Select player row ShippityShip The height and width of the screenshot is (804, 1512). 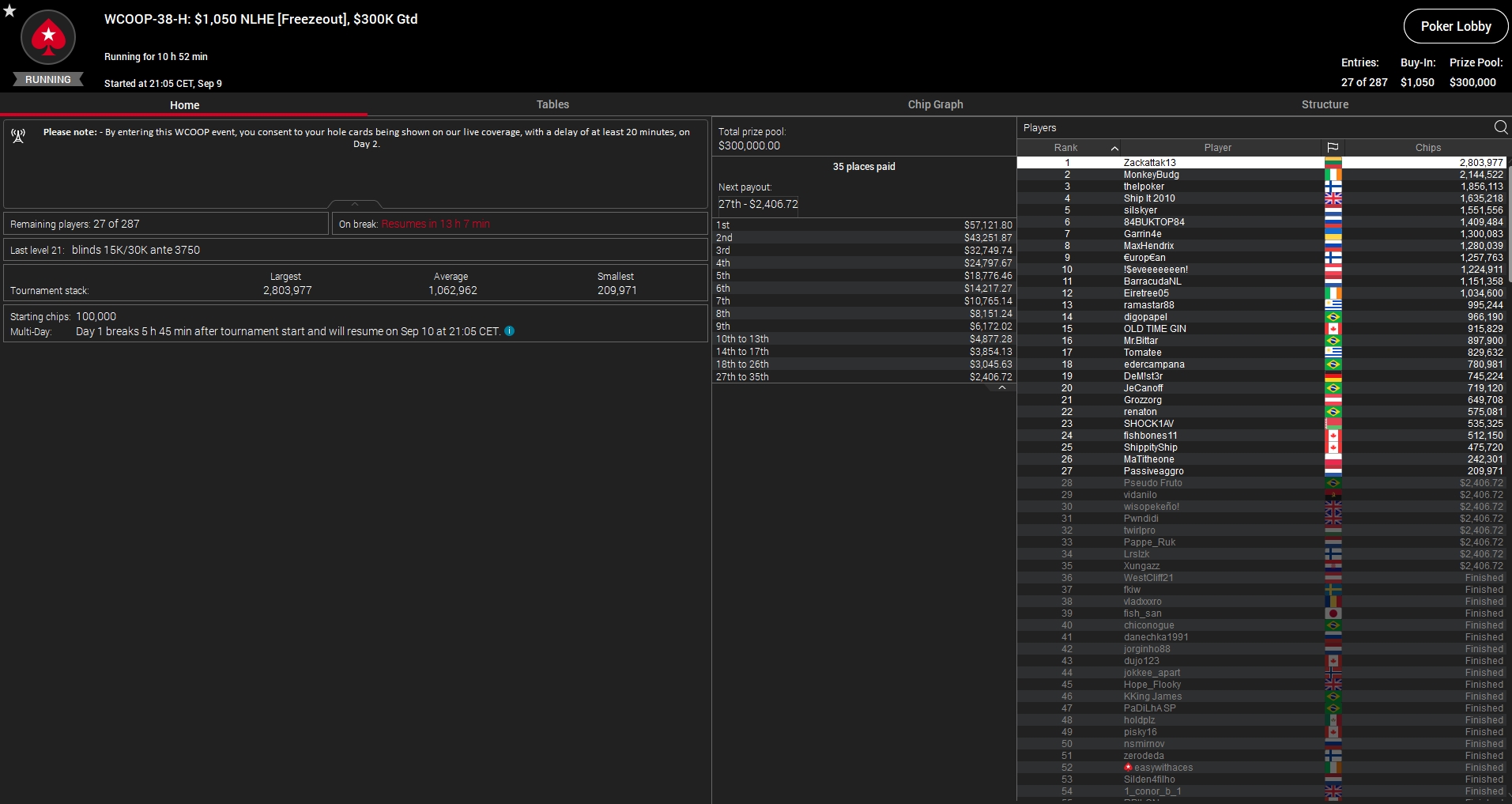tap(1261, 447)
